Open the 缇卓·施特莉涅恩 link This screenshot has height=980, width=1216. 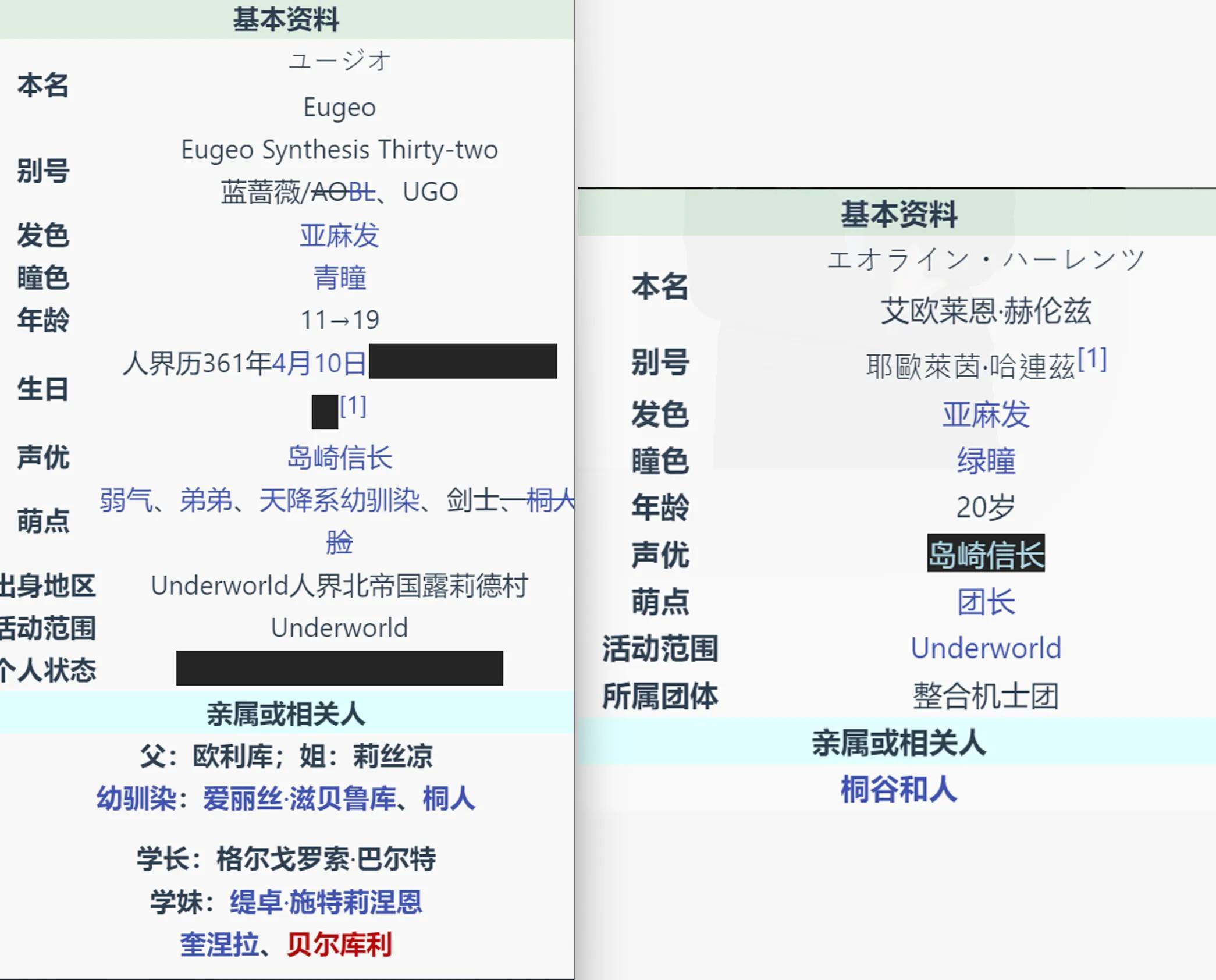click(x=326, y=902)
